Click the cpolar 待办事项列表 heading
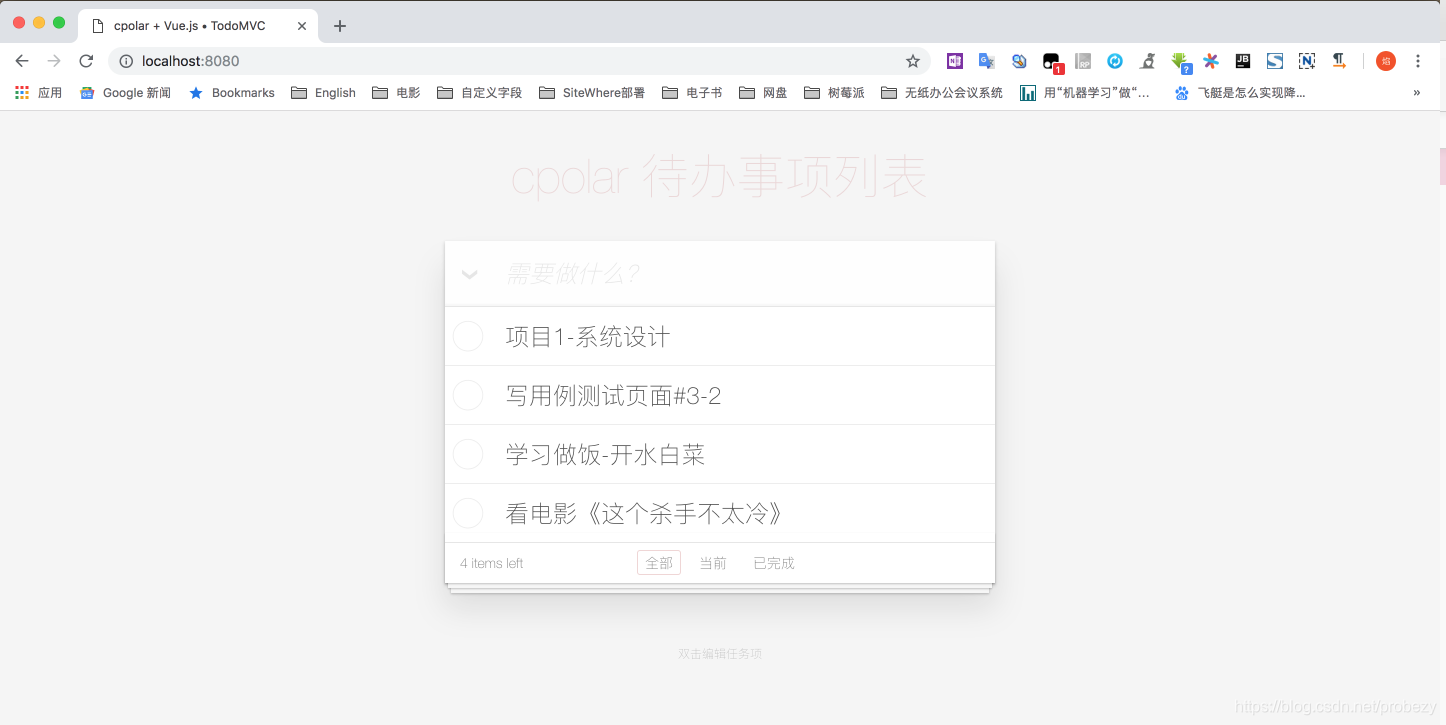The image size is (1446, 725). 719,178
